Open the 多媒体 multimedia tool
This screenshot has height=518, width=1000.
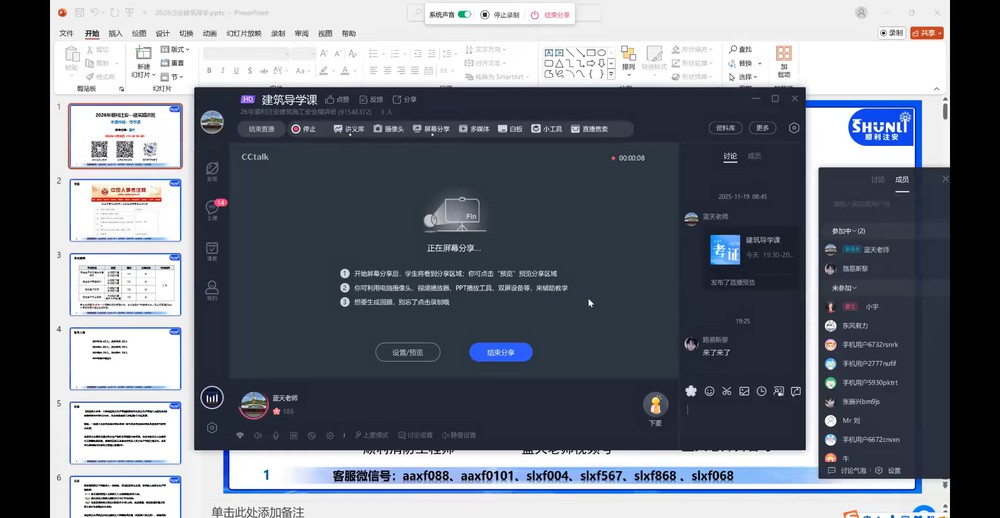[474, 129]
